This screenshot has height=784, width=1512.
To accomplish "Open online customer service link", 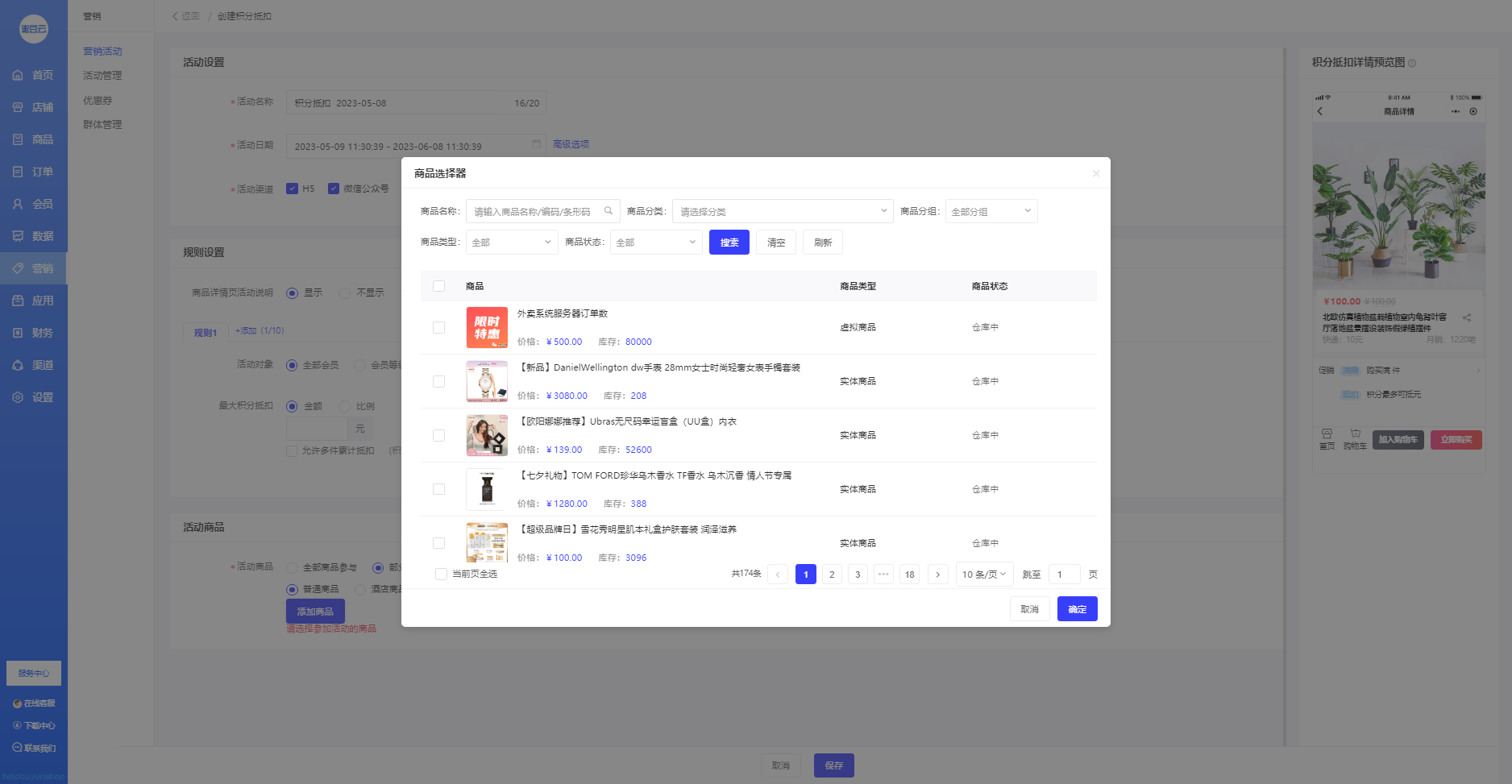I will (34, 703).
